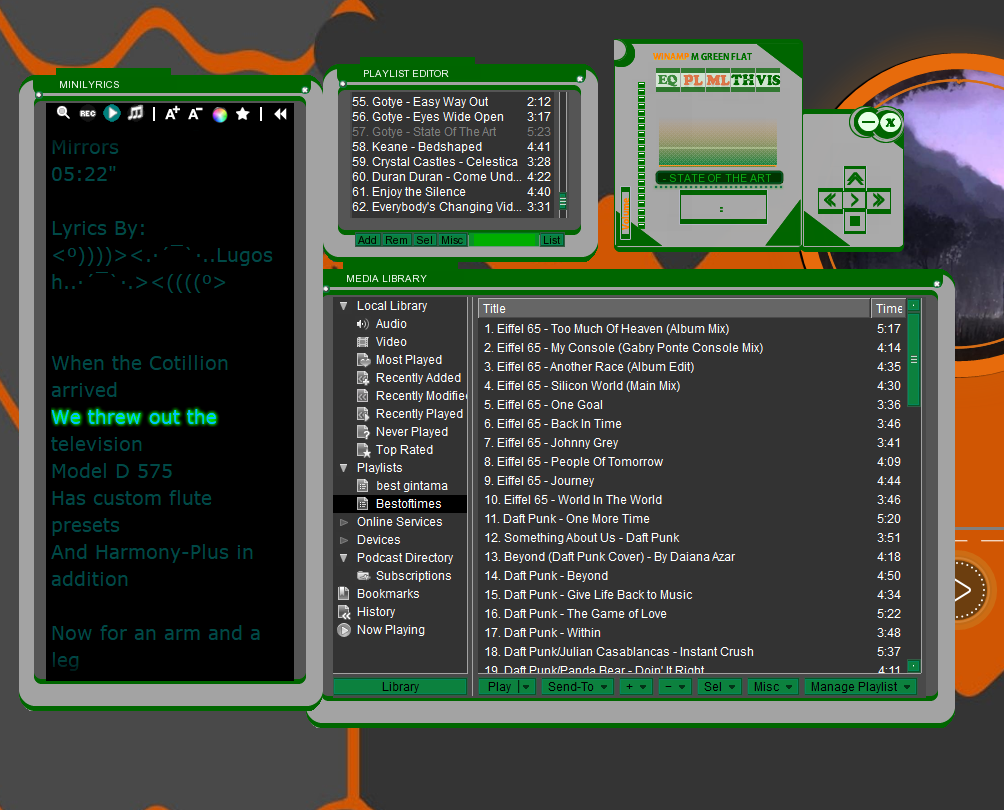
Task: Toggle the EQ button on the main player
Action: pos(666,80)
